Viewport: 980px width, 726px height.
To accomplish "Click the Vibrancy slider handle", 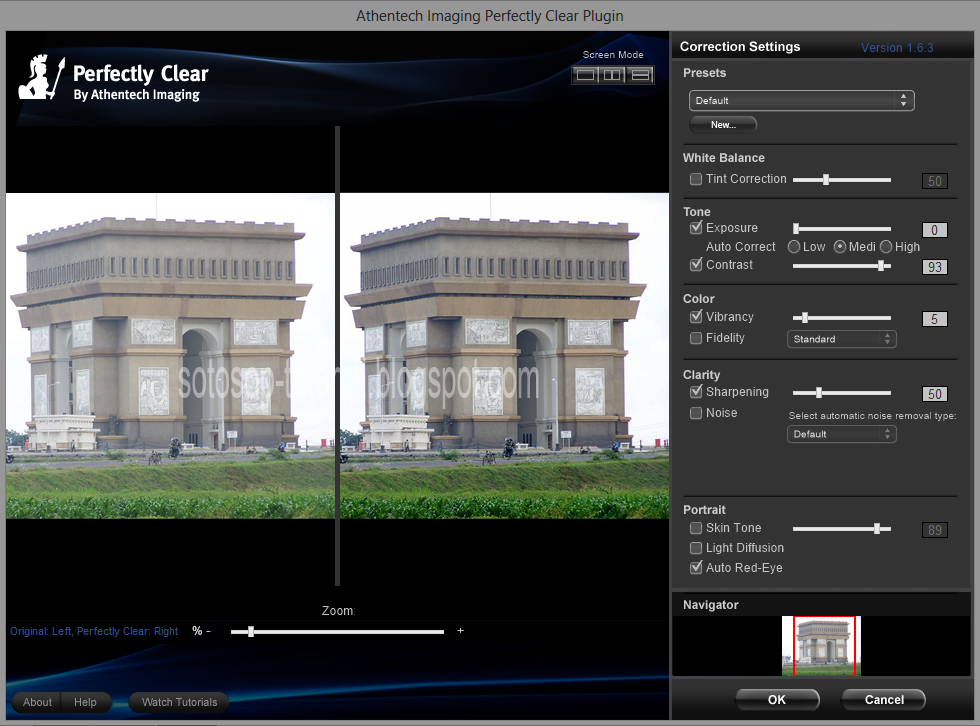I will pos(805,318).
